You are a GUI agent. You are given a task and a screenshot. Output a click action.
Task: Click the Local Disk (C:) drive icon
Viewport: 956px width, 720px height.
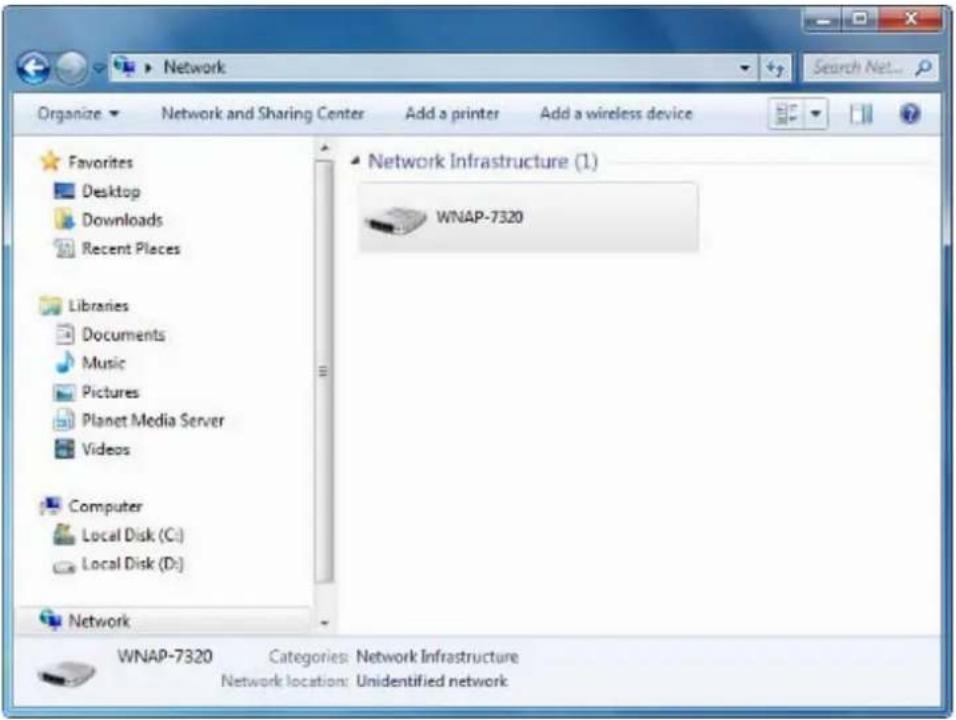click(64, 535)
